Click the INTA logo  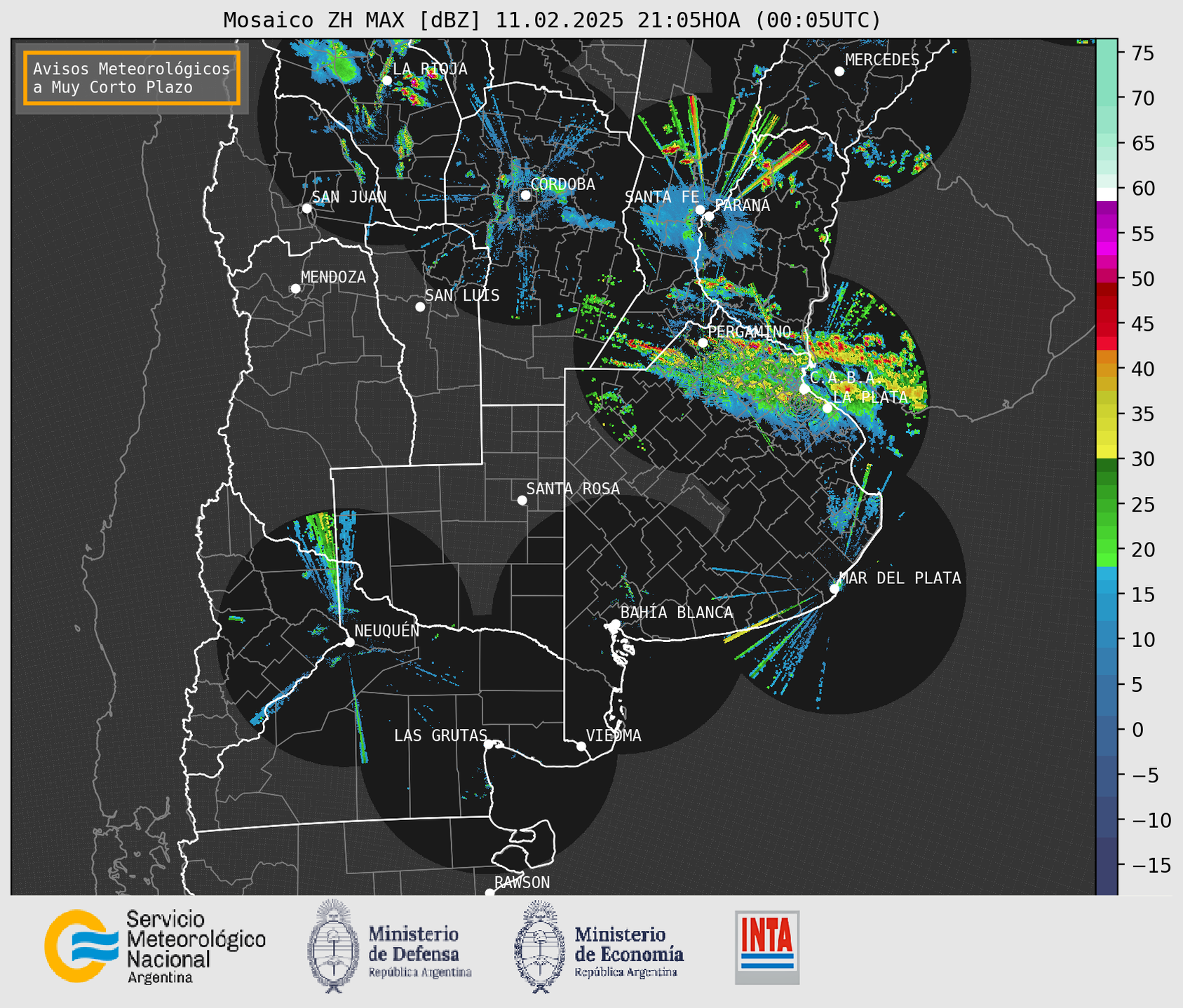(x=767, y=947)
